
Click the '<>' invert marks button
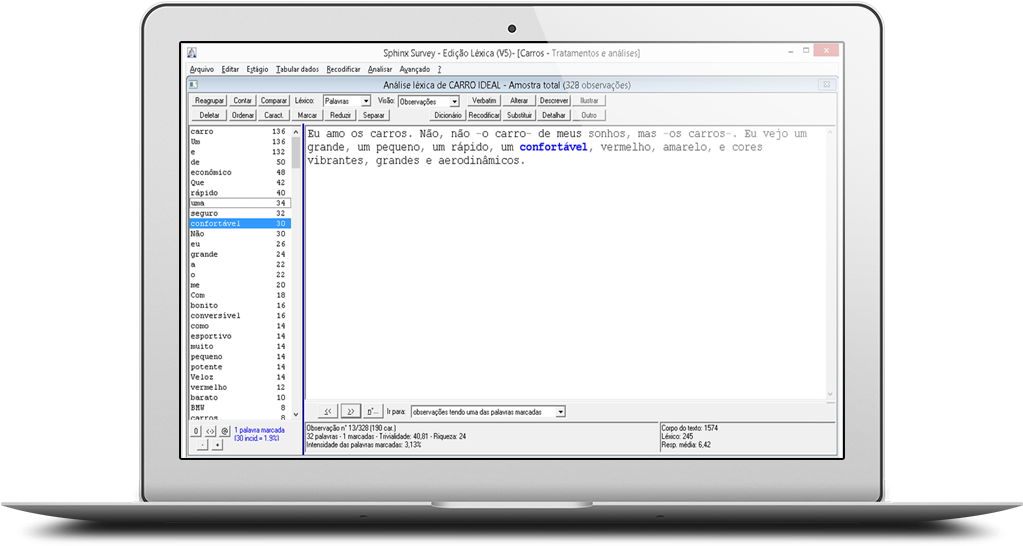(210, 431)
